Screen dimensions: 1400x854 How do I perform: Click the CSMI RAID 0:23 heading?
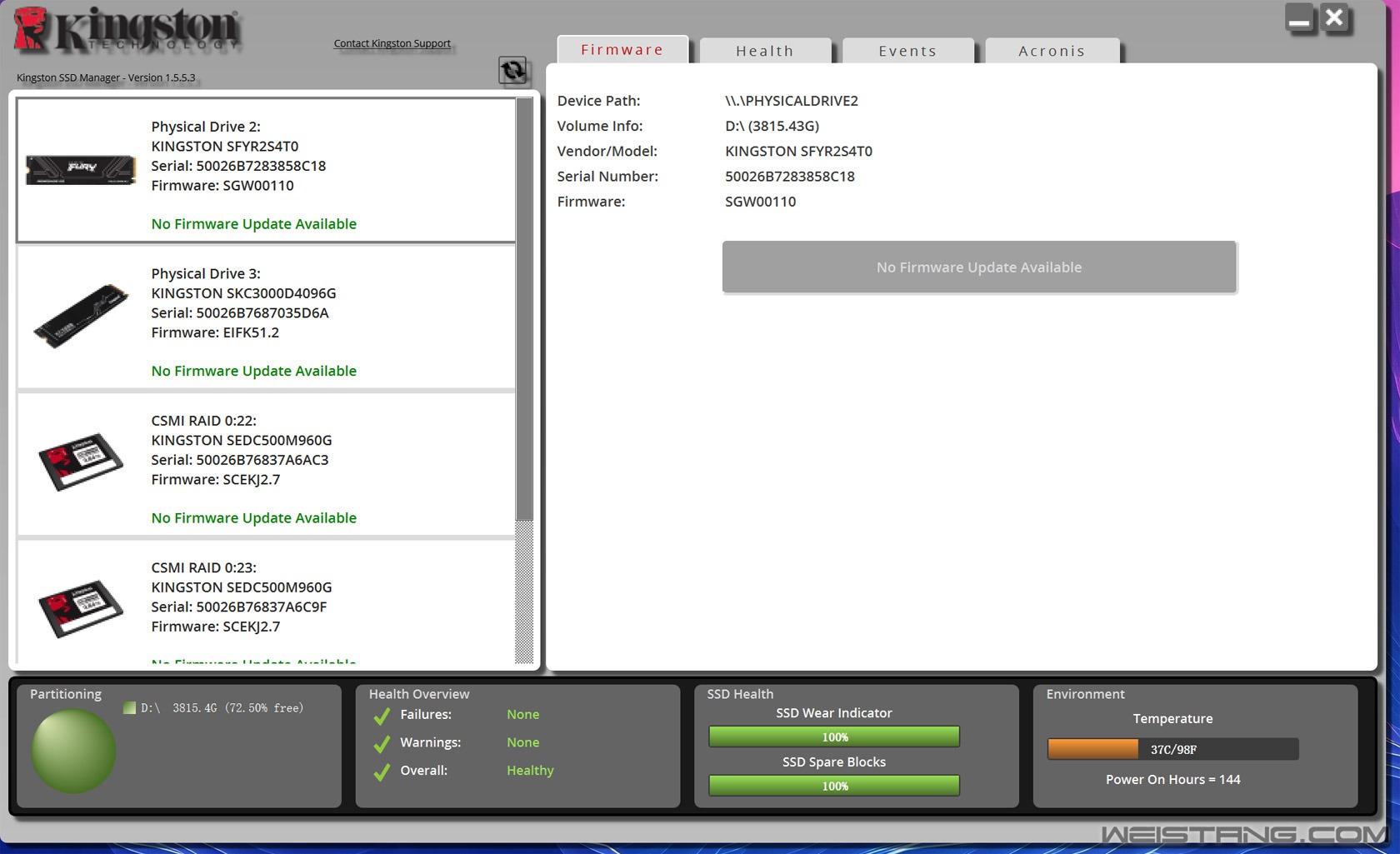point(204,567)
